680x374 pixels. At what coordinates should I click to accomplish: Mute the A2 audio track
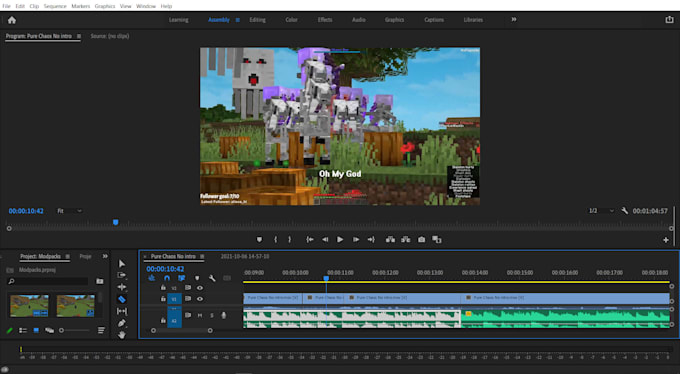point(199,315)
